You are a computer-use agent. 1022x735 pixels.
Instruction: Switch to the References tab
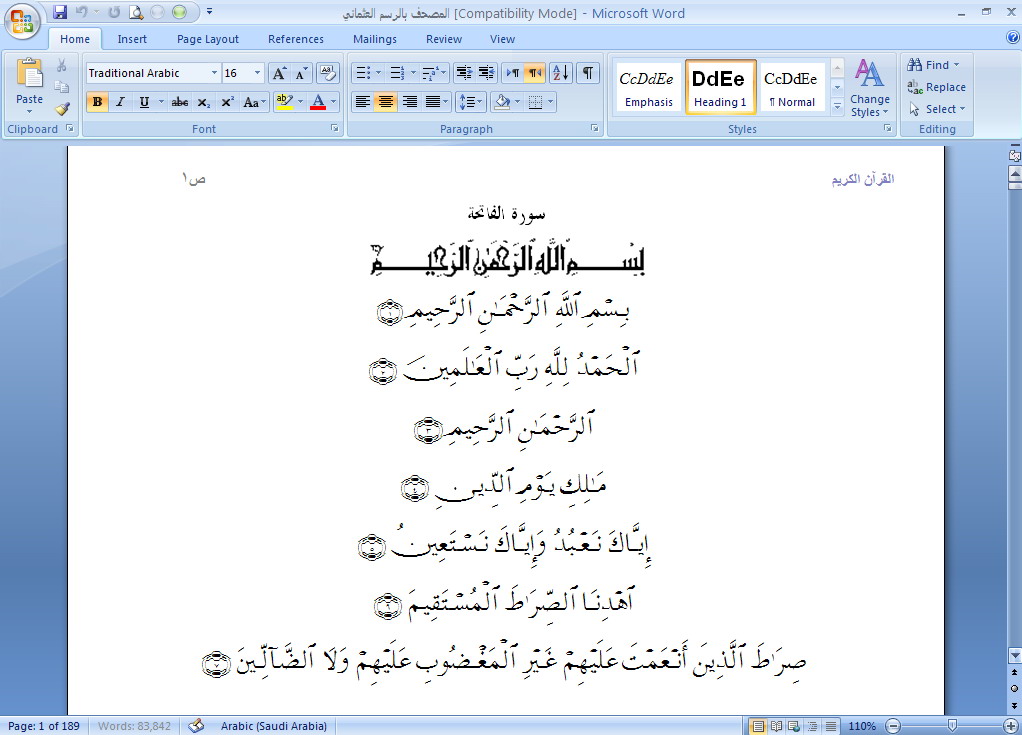(296, 39)
